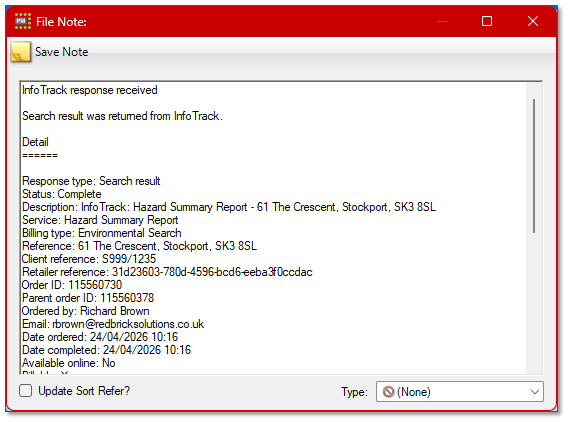
Task: Place cursor in InfoTrack response received line
Action: click(90, 90)
